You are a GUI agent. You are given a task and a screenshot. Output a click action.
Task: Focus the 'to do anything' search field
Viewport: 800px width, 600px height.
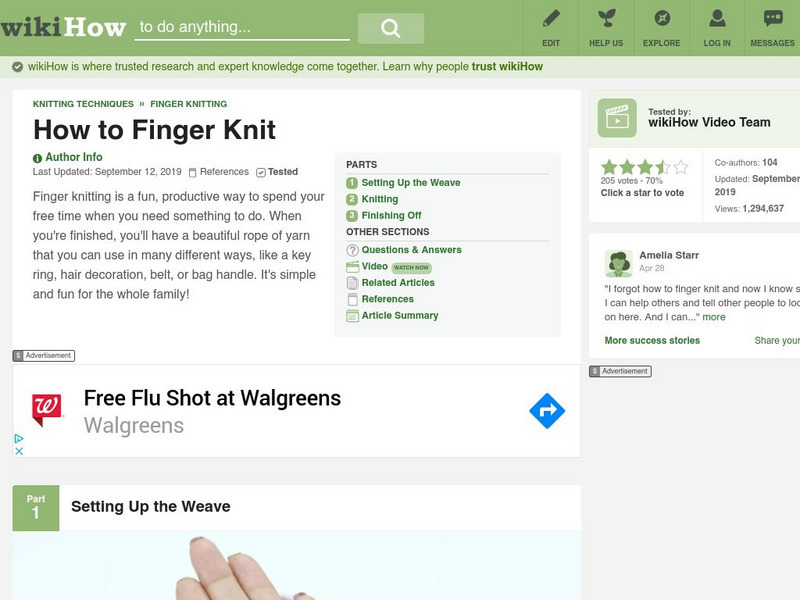coord(242,27)
